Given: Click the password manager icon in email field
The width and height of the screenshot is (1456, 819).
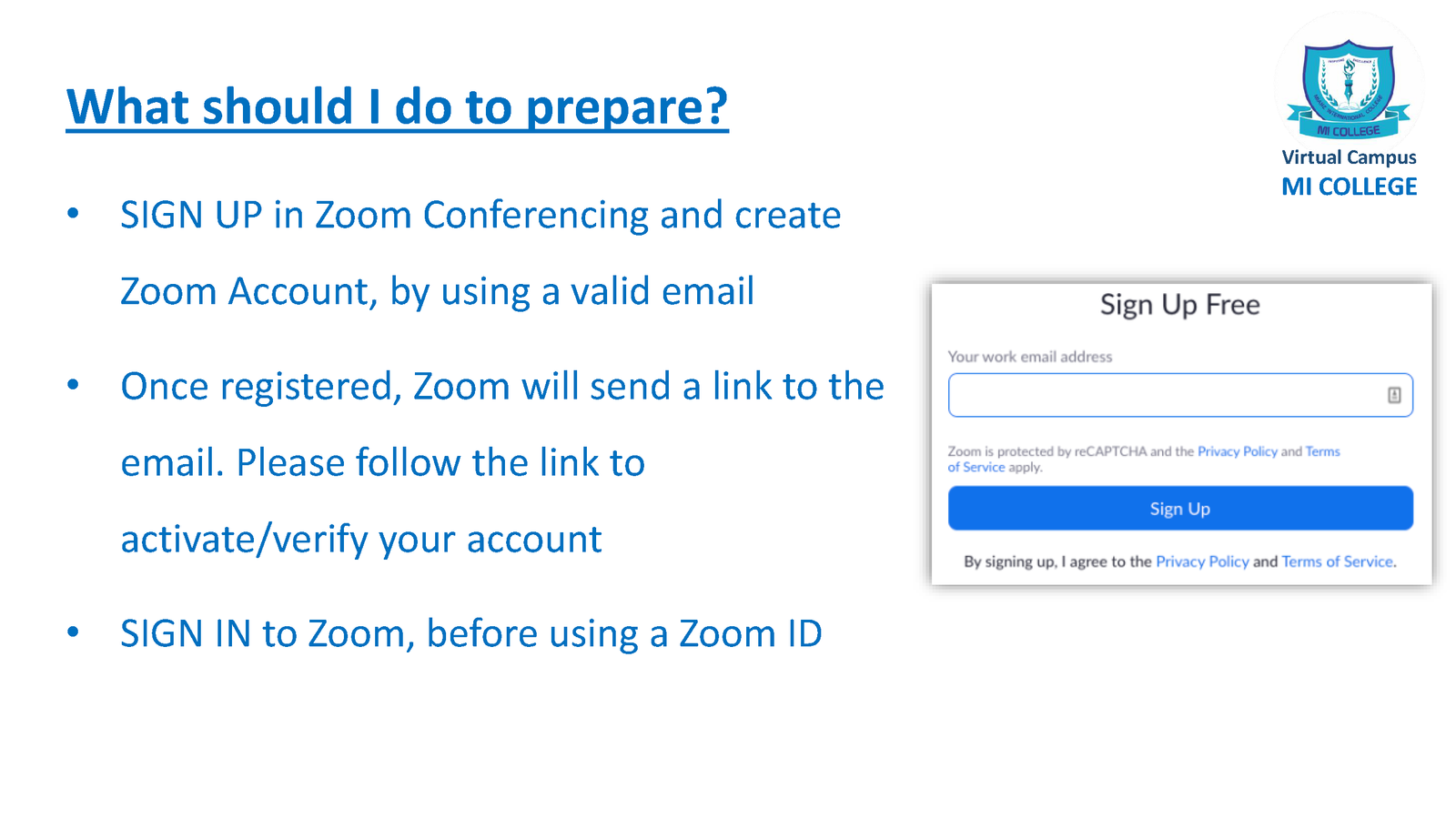Looking at the screenshot, I should 1393,395.
